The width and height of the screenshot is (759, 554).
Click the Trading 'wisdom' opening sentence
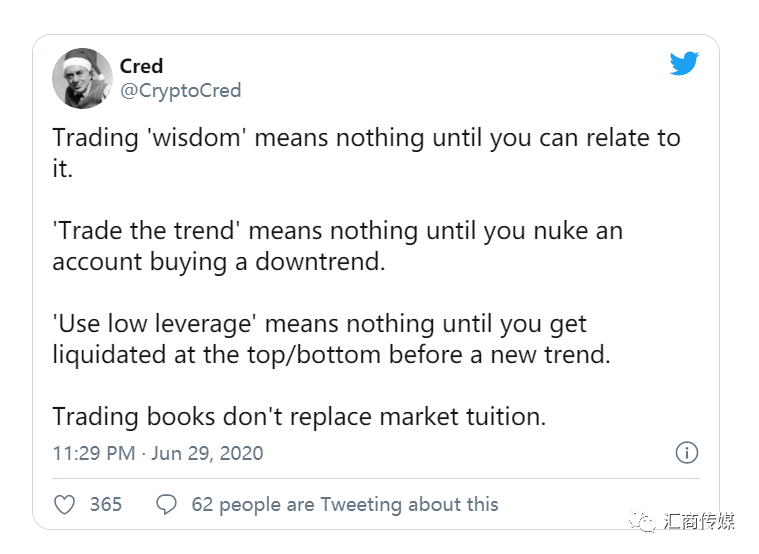366,138
